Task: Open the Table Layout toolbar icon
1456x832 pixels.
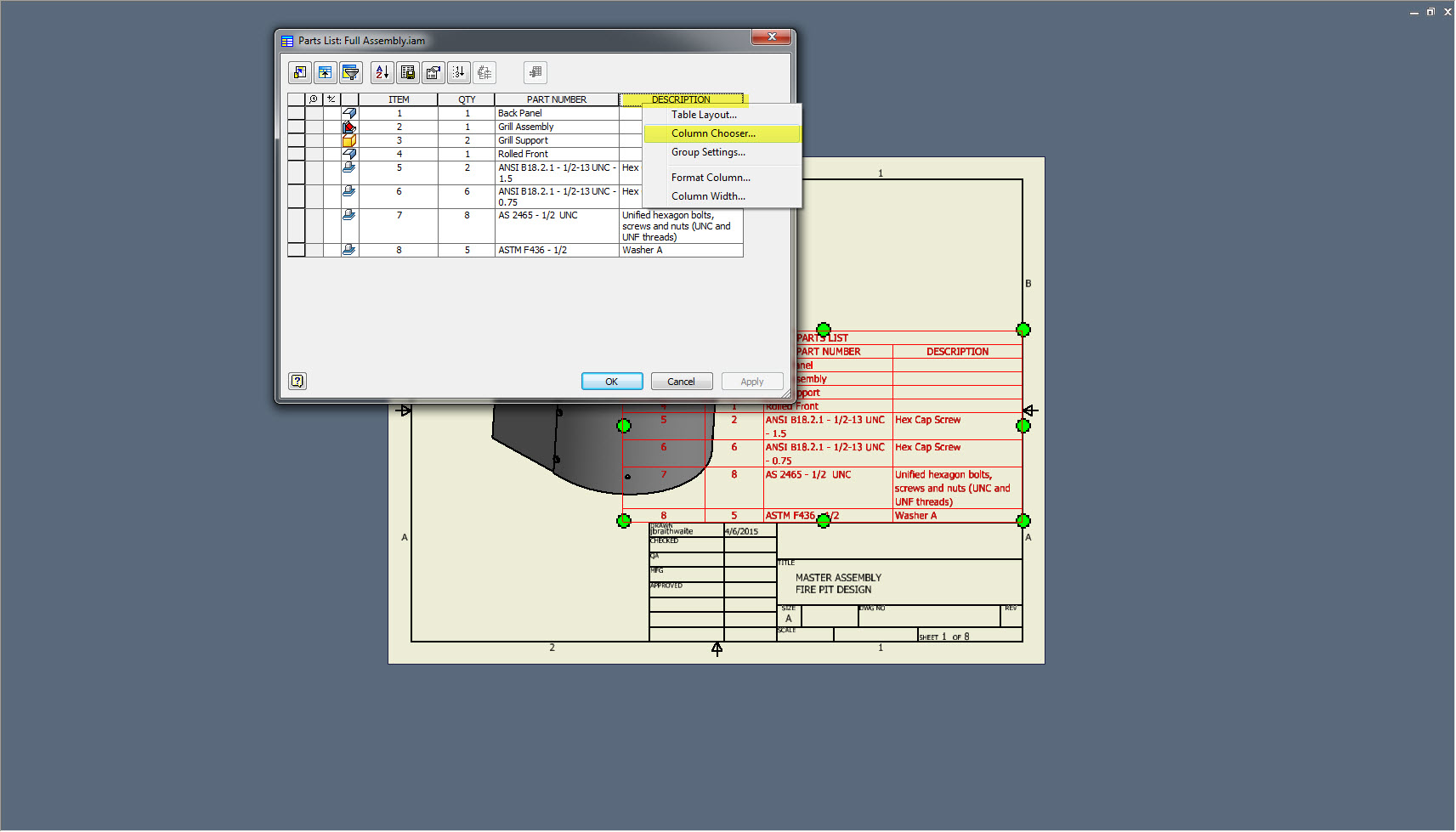Action: click(433, 73)
